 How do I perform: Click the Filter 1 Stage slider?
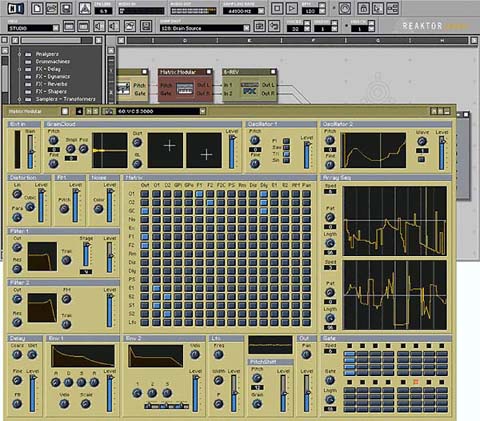coord(86,254)
